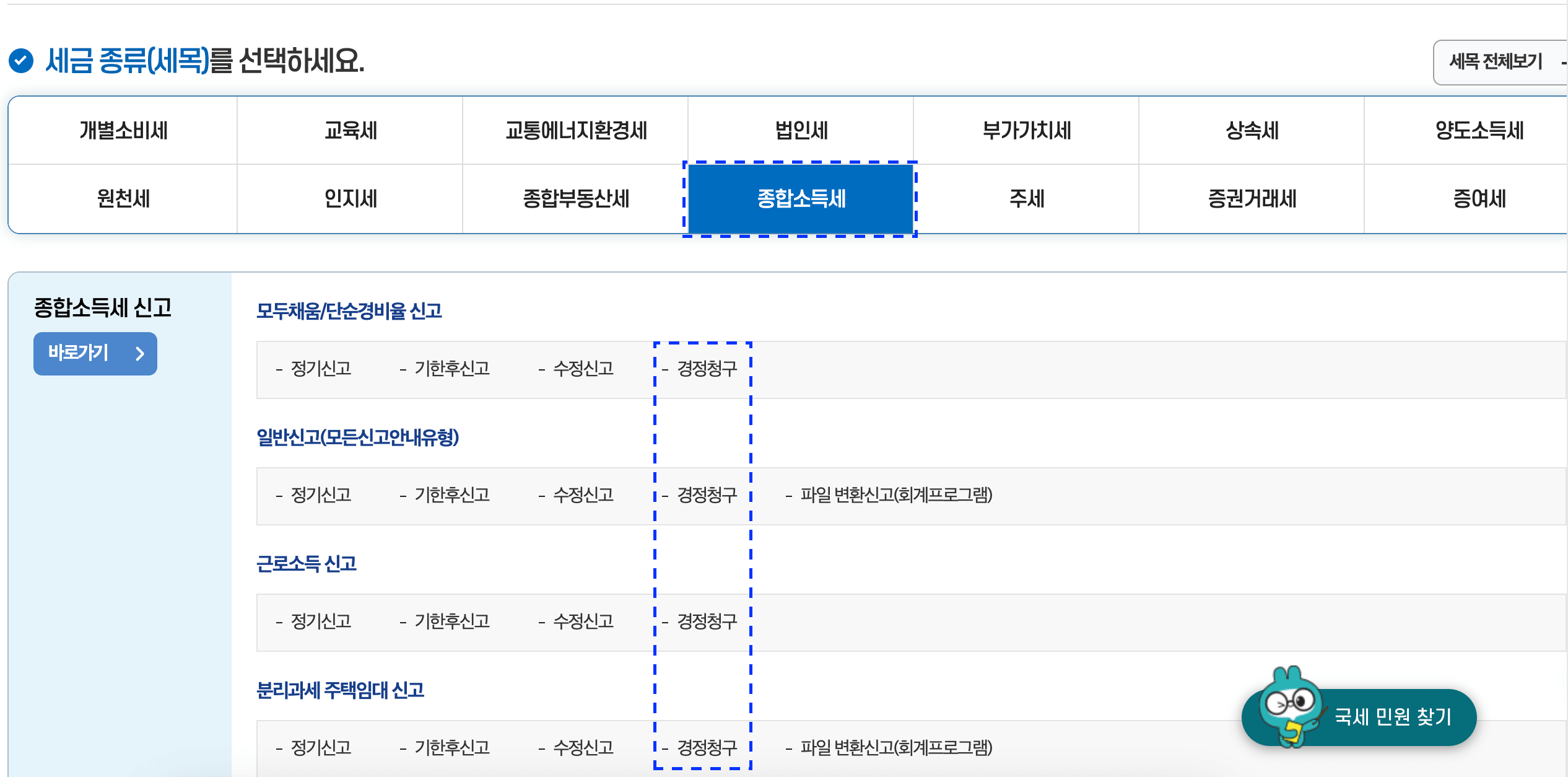
Task: Switch to the 원천세 tax tab
Action: tap(123, 199)
